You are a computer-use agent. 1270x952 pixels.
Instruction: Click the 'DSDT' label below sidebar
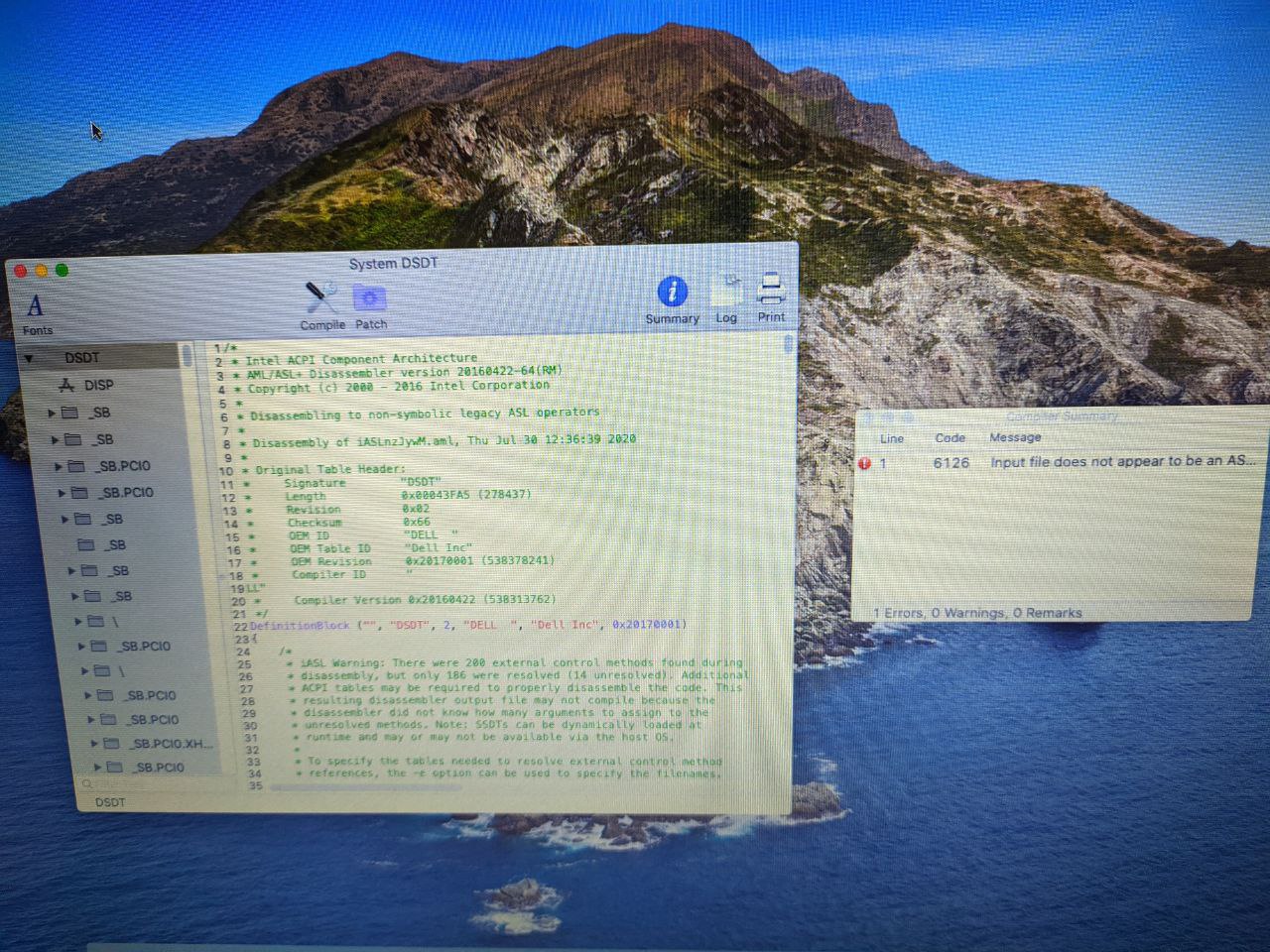110,802
